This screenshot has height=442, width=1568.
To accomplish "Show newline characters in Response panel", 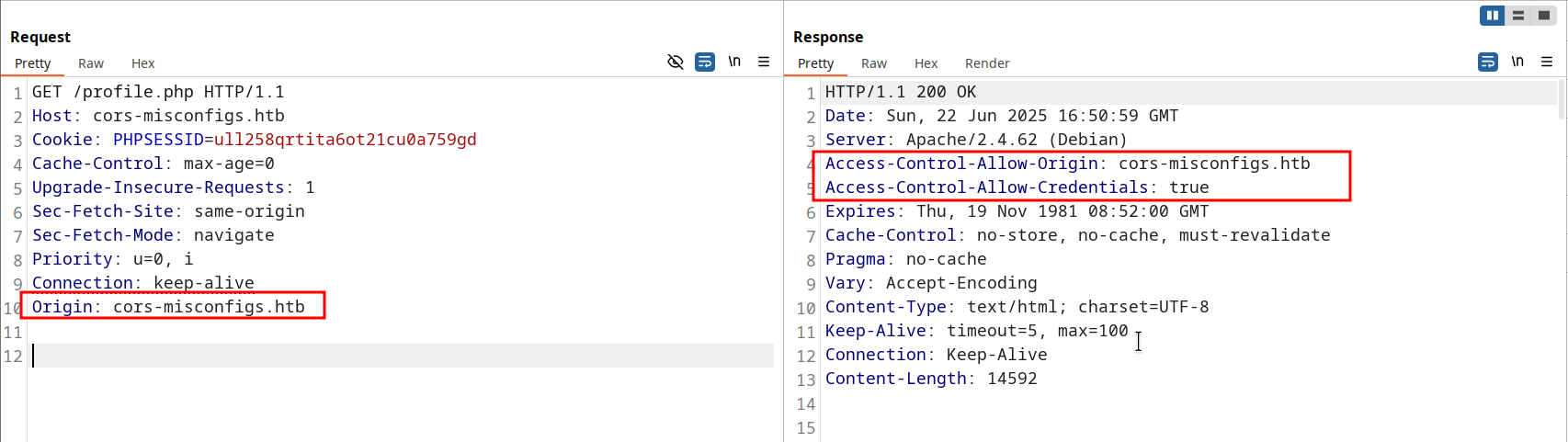I will [x=1517, y=62].
